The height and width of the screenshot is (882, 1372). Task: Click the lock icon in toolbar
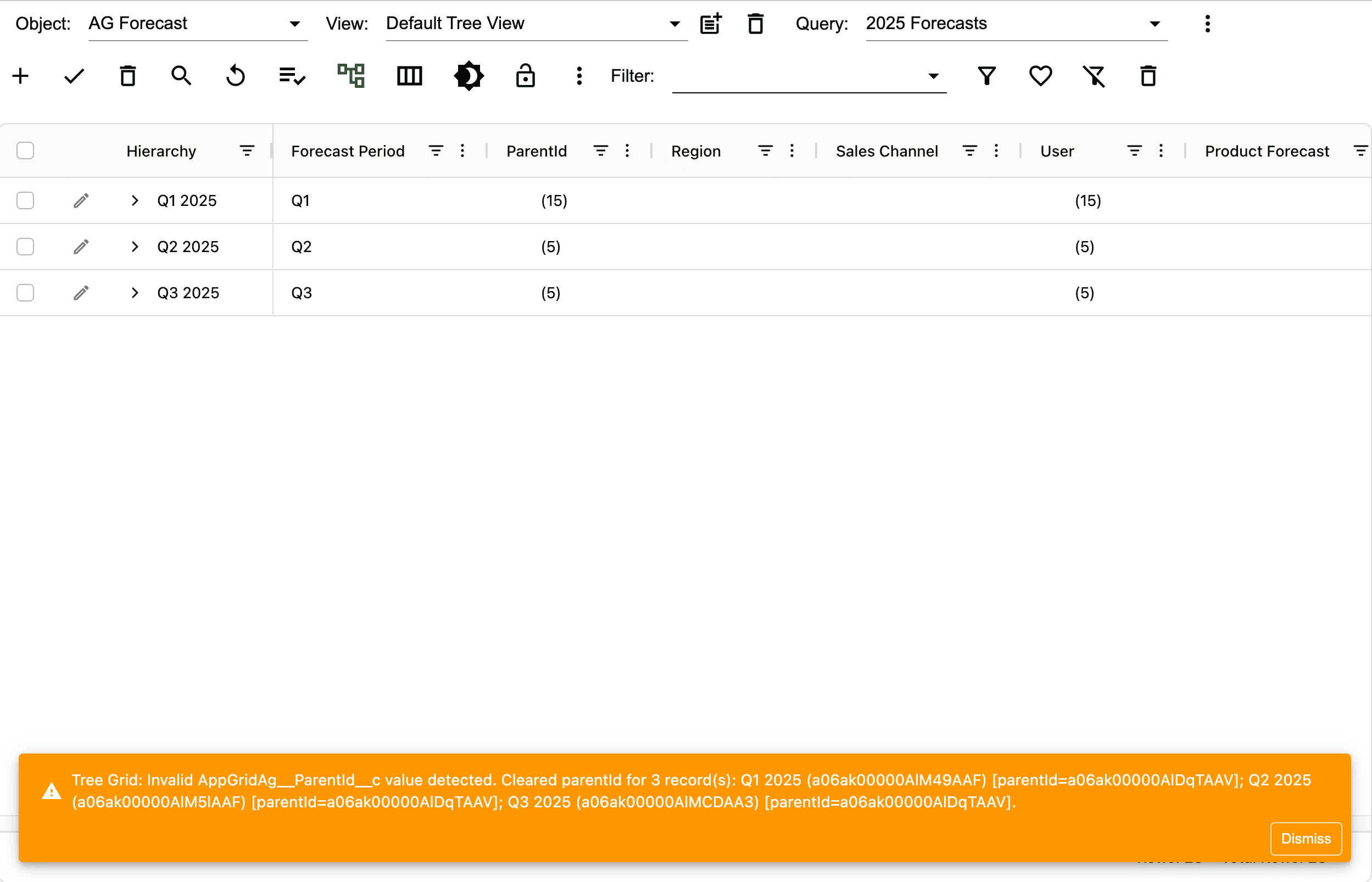click(x=525, y=76)
